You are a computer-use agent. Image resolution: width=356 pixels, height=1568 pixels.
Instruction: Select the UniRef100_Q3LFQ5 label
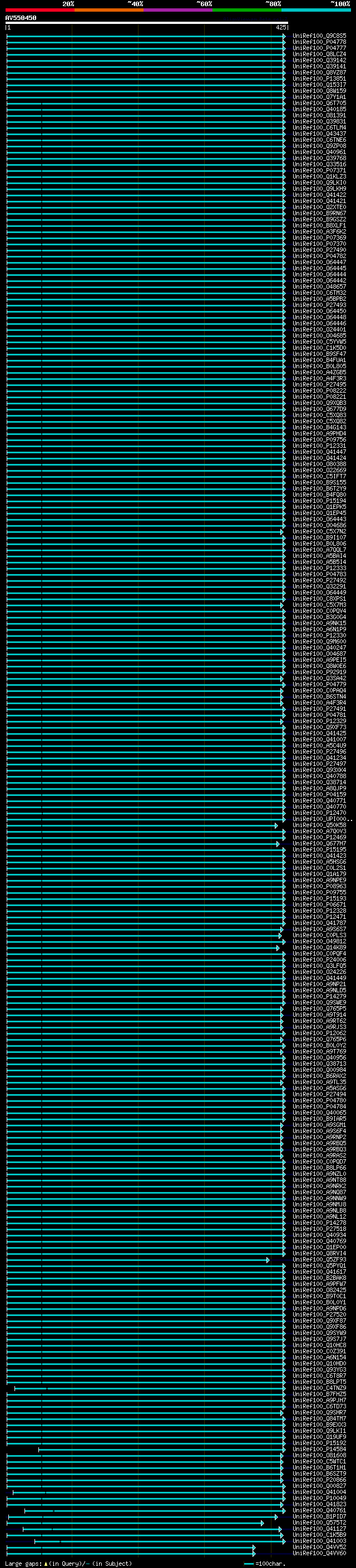319,966
